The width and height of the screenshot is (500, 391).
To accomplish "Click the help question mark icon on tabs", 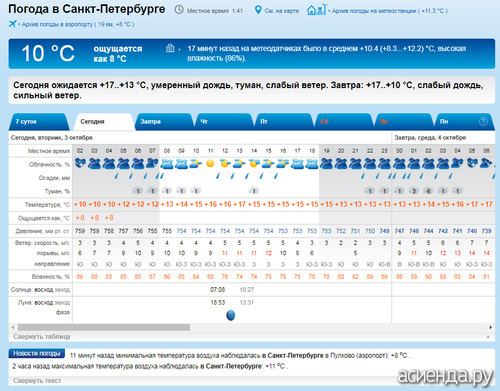I will pos(483,122).
